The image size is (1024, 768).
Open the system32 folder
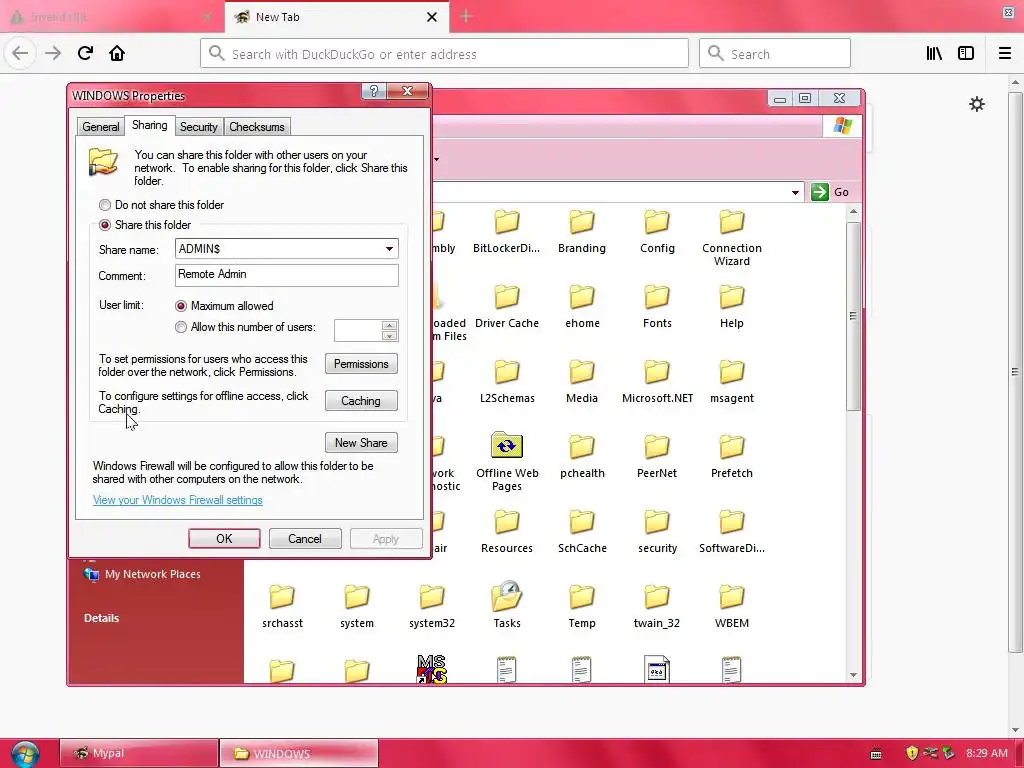[432, 607]
